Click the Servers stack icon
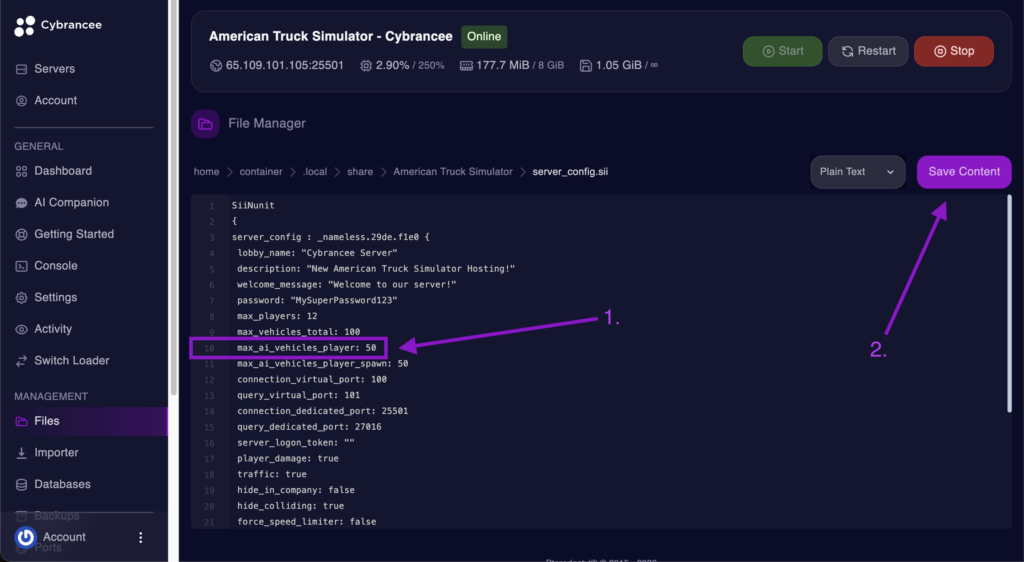Viewport: 1024px width, 562px height. click(x=22, y=69)
